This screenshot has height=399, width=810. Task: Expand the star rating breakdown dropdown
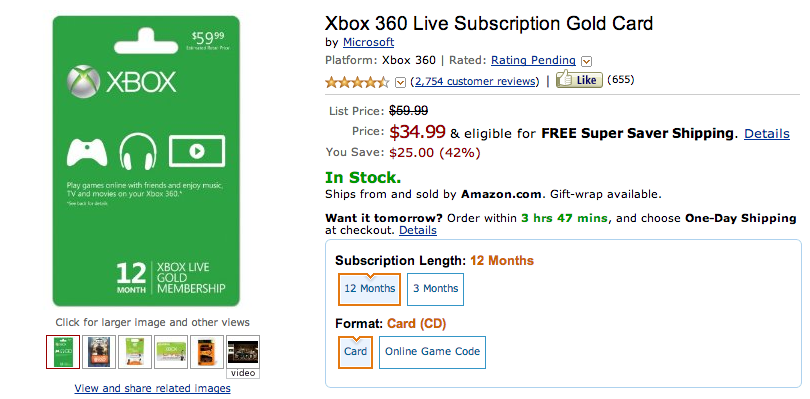click(x=400, y=82)
